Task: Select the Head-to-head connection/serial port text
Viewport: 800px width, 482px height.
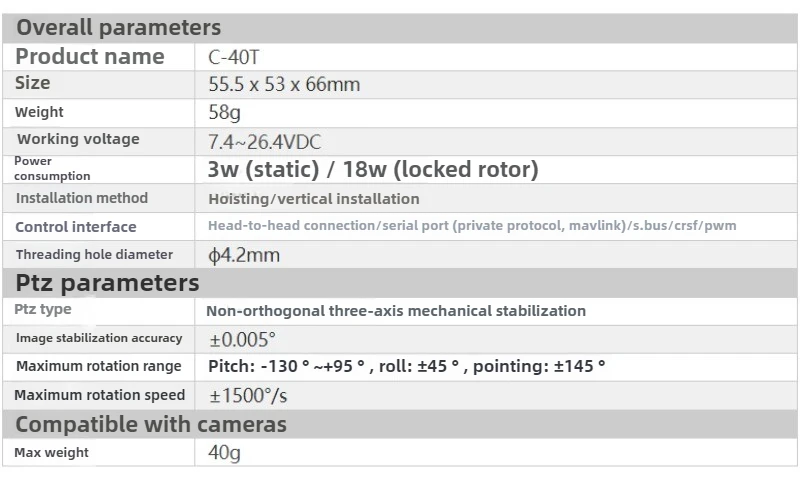Action: coord(471,226)
